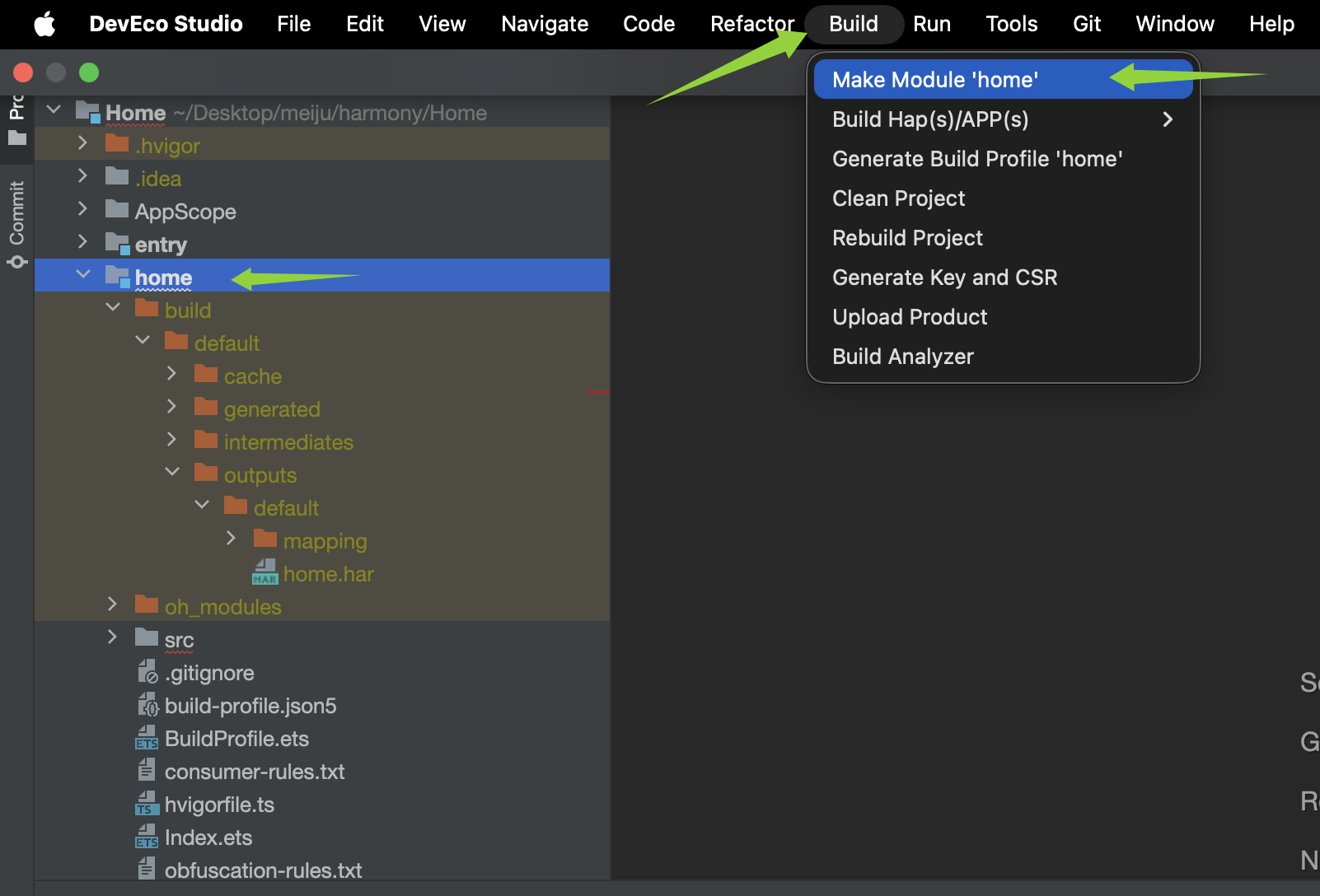Select Generate Build Profile 'home'
Screen dimensions: 1320x896
(1003, 159)
